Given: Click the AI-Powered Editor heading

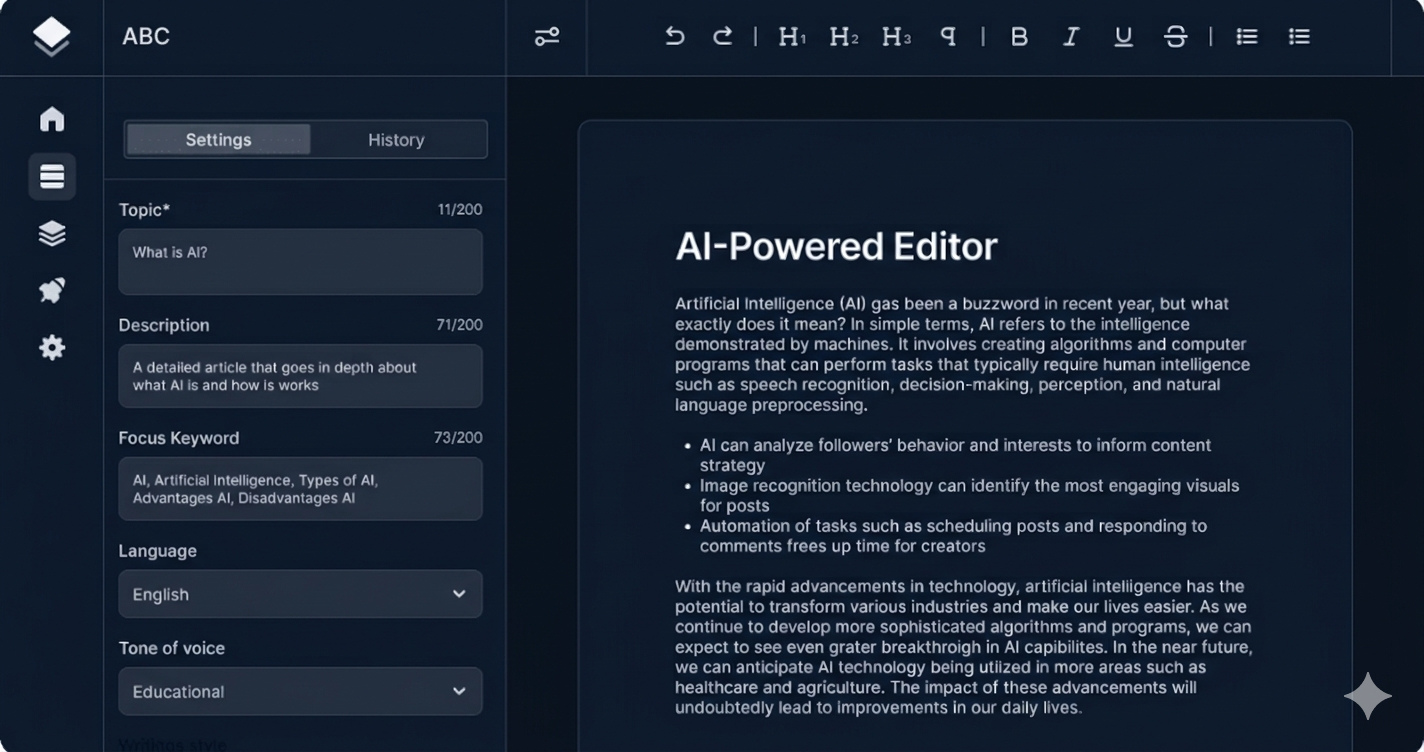Looking at the screenshot, I should coord(836,246).
